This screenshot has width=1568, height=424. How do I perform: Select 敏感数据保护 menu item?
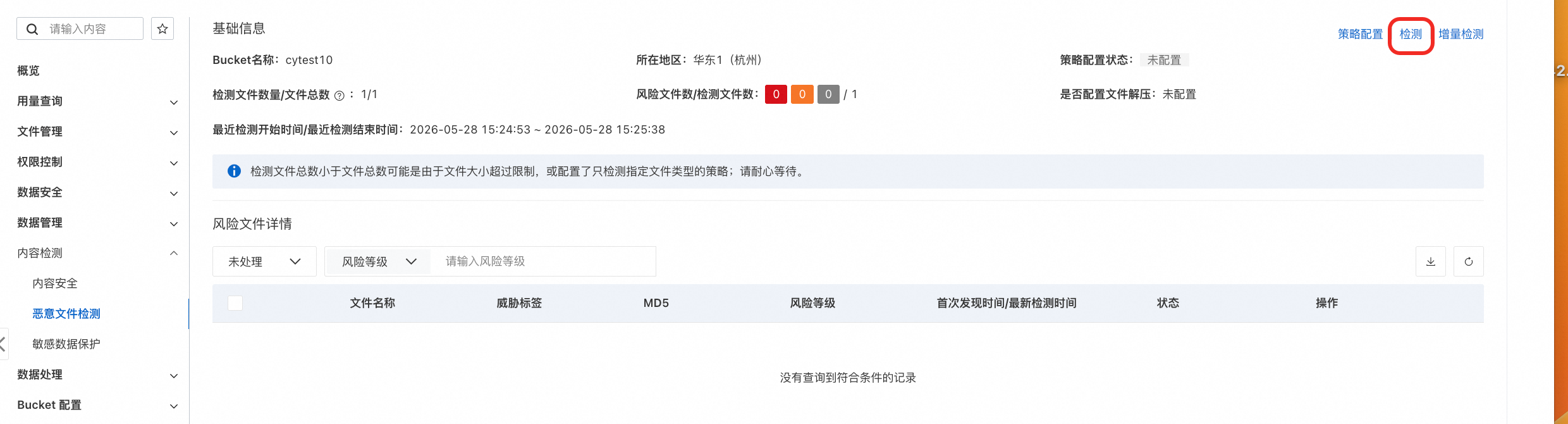66,344
